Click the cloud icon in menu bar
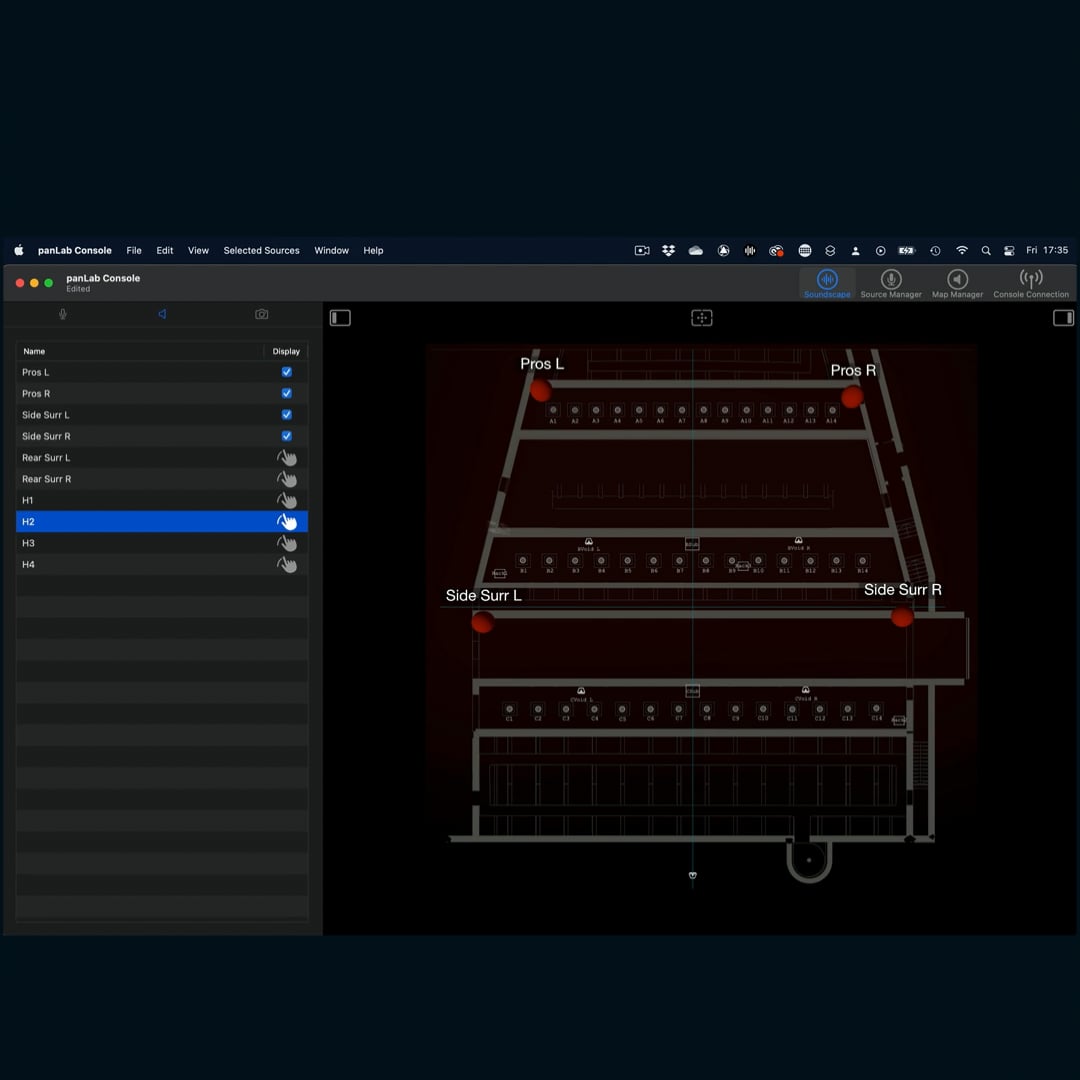Viewport: 1080px width, 1080px height. click(696, 251)
